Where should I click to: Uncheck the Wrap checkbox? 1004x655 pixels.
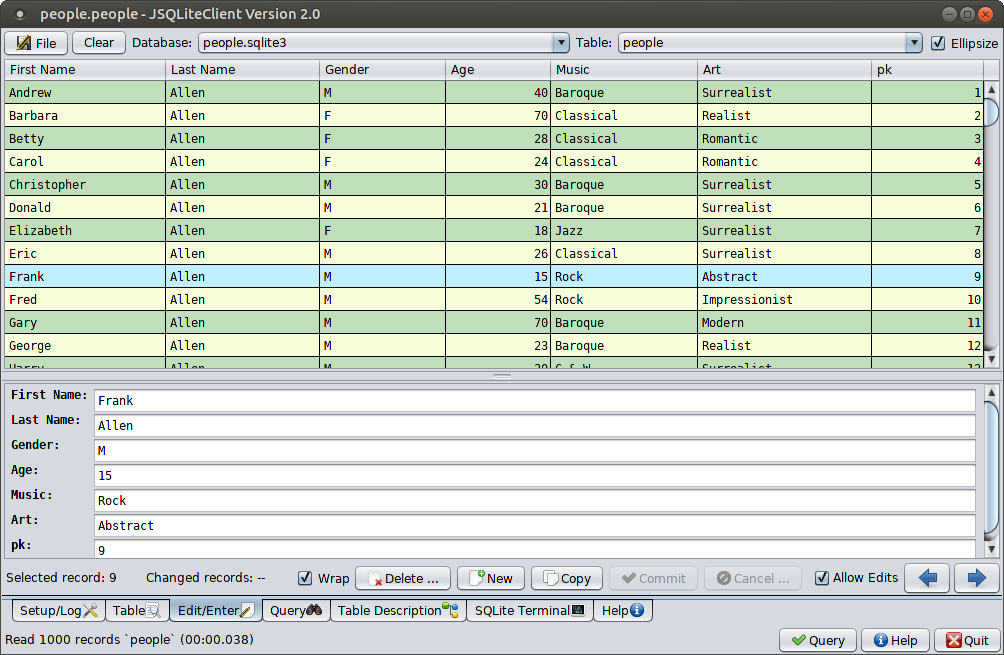point(306,578)
